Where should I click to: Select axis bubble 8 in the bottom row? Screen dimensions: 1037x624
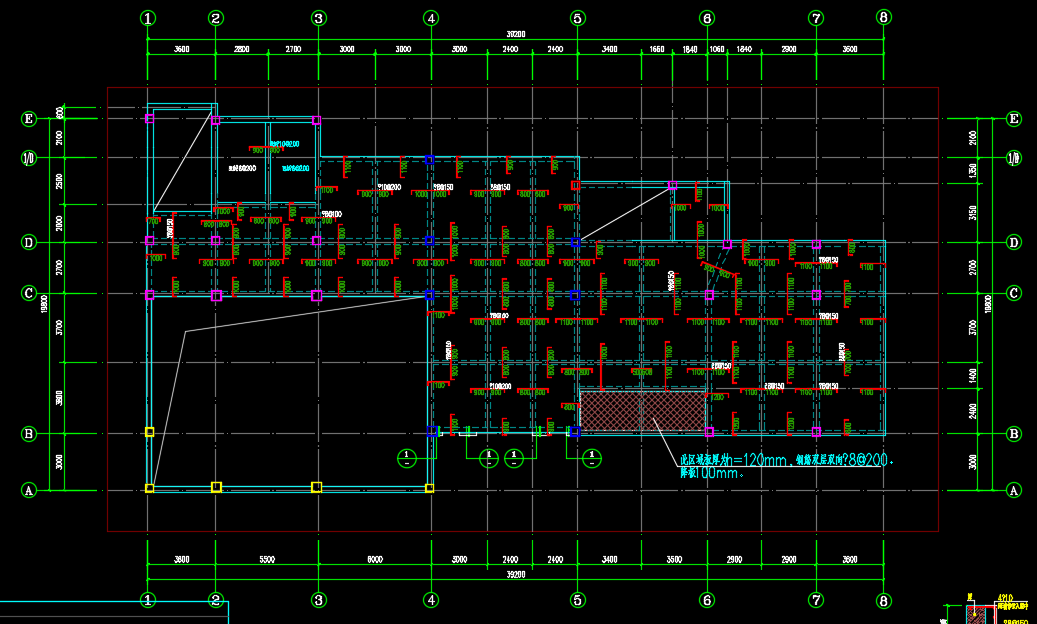[883, 601]
